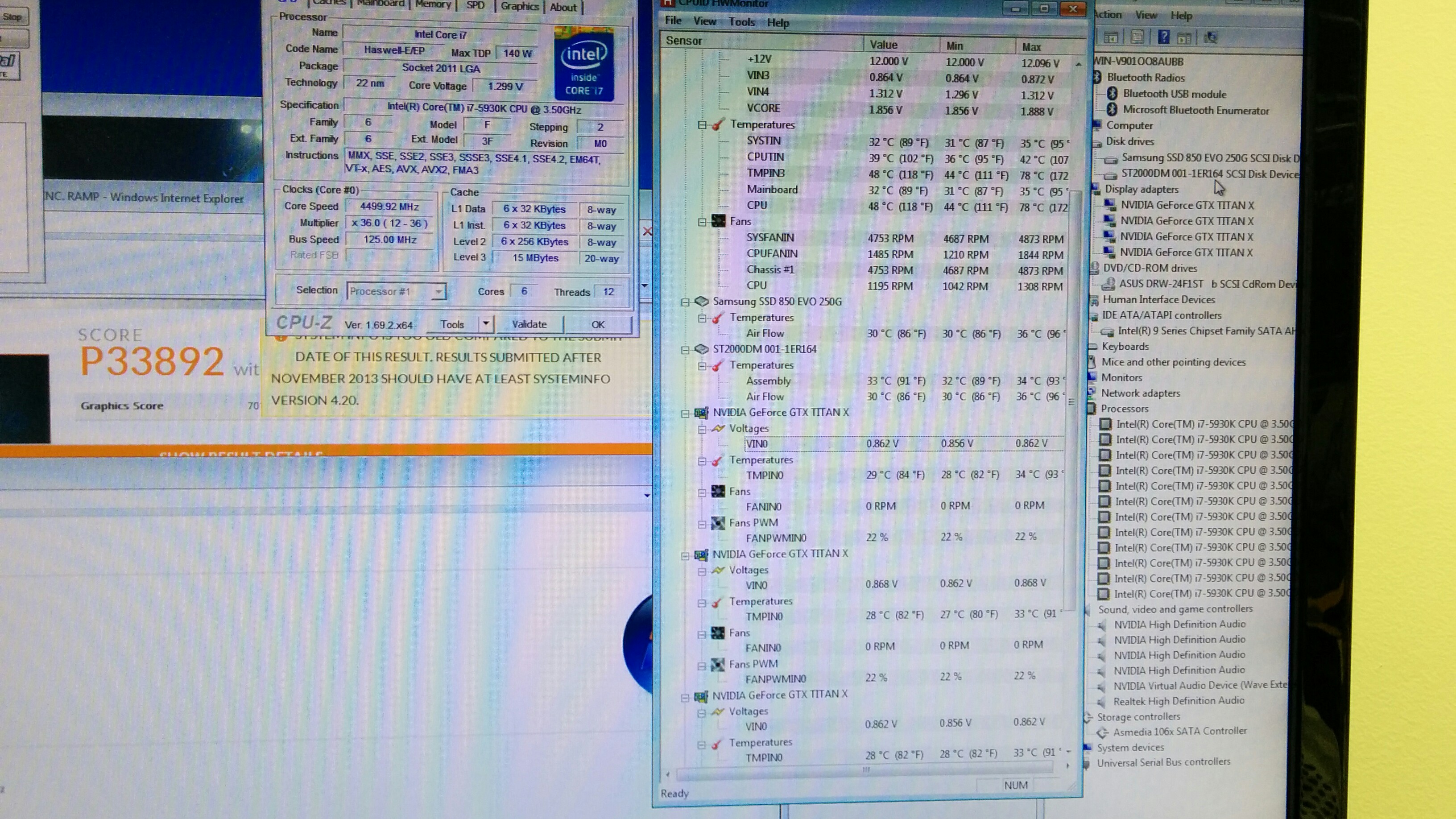The height and width of the screenshot is (819, 1456).
Task: Open the Tools menu in HWMonitor
Action: pos(741,22)
